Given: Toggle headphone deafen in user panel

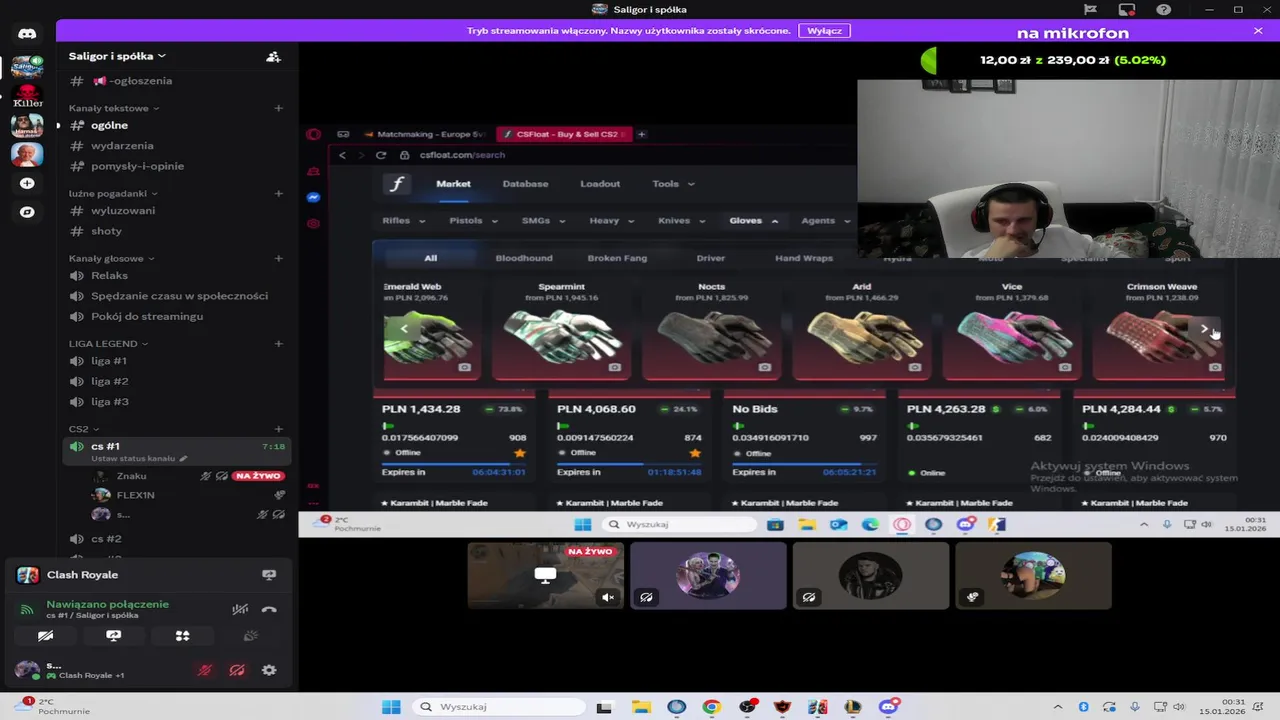Looking at the screenshot, I should point(237,671).
